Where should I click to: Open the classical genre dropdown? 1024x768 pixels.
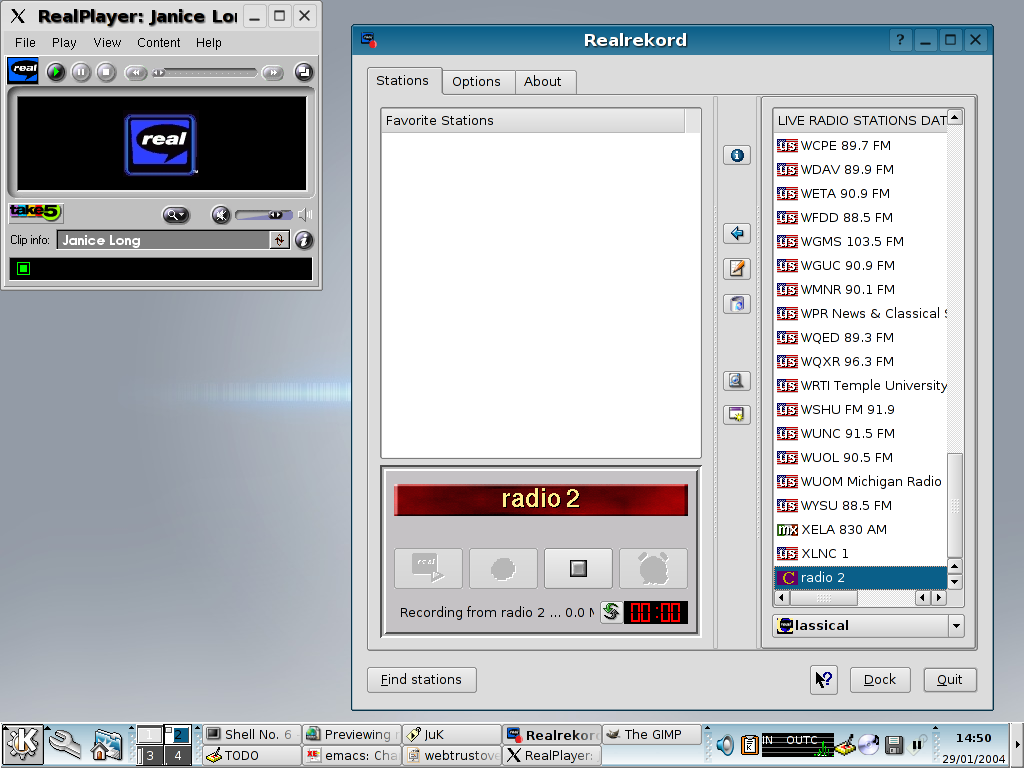point(955,625)
